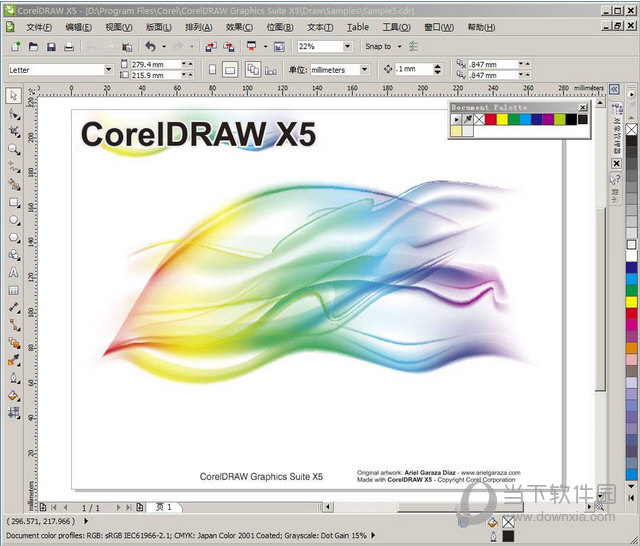This screenshot has height=546, width=640.
Task: Click the page width 279.4 mm field
Action: pos(156,64)
